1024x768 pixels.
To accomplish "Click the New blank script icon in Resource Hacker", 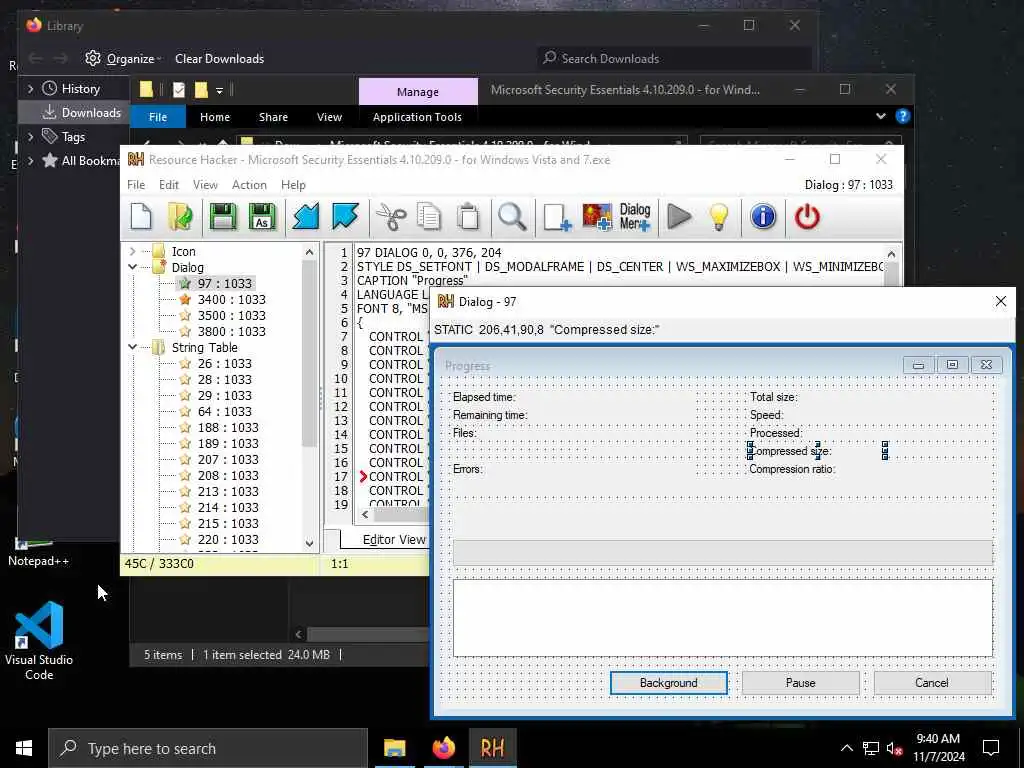I will click(x=141, y=217).
